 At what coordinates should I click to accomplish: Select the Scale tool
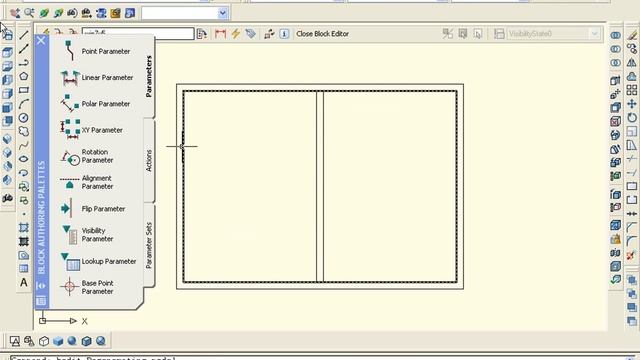[x=632, y=131]
